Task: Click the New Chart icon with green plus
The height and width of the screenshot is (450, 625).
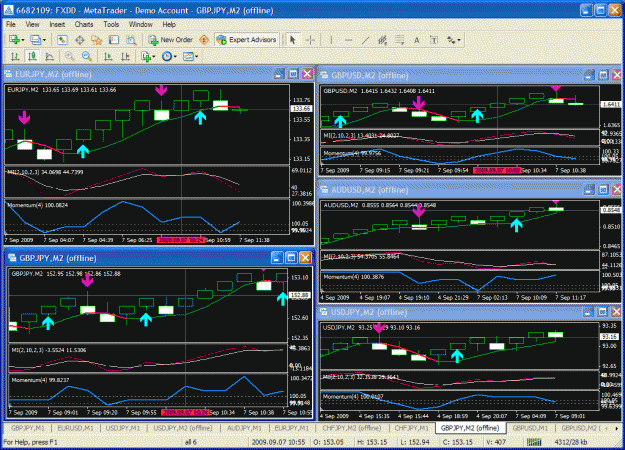Action: 14,40
